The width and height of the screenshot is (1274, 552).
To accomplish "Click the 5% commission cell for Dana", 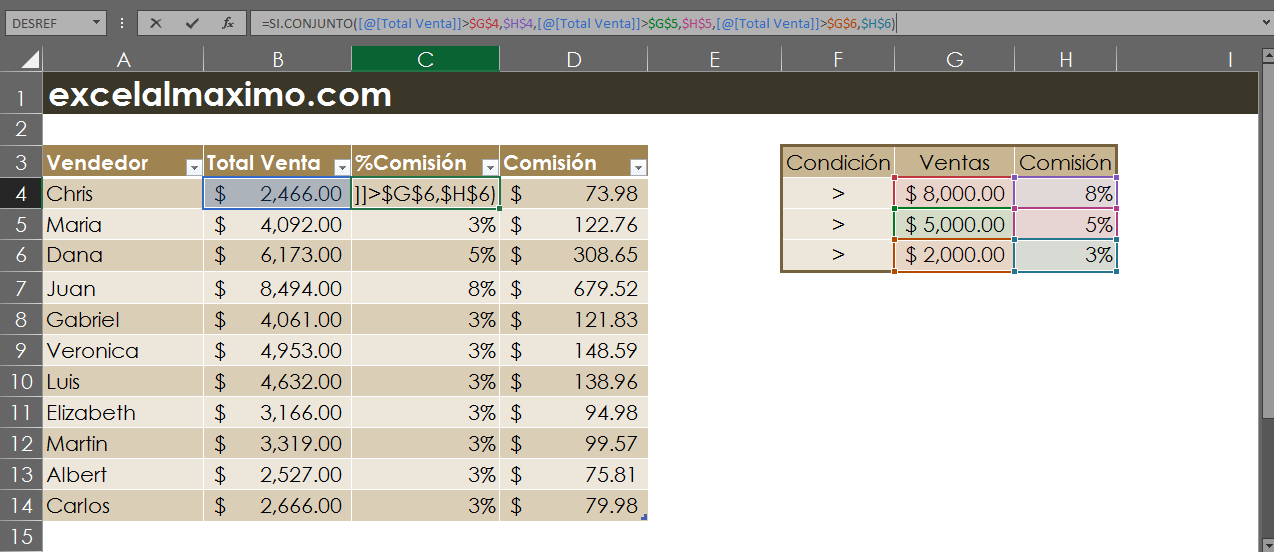I will pos(425,256).
